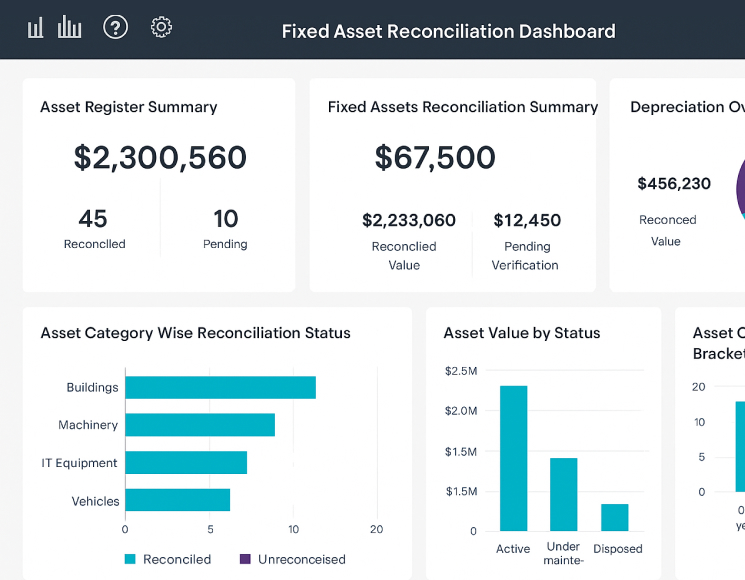
Task: Click the Active axis label
Action: click(x=513, y=549)
